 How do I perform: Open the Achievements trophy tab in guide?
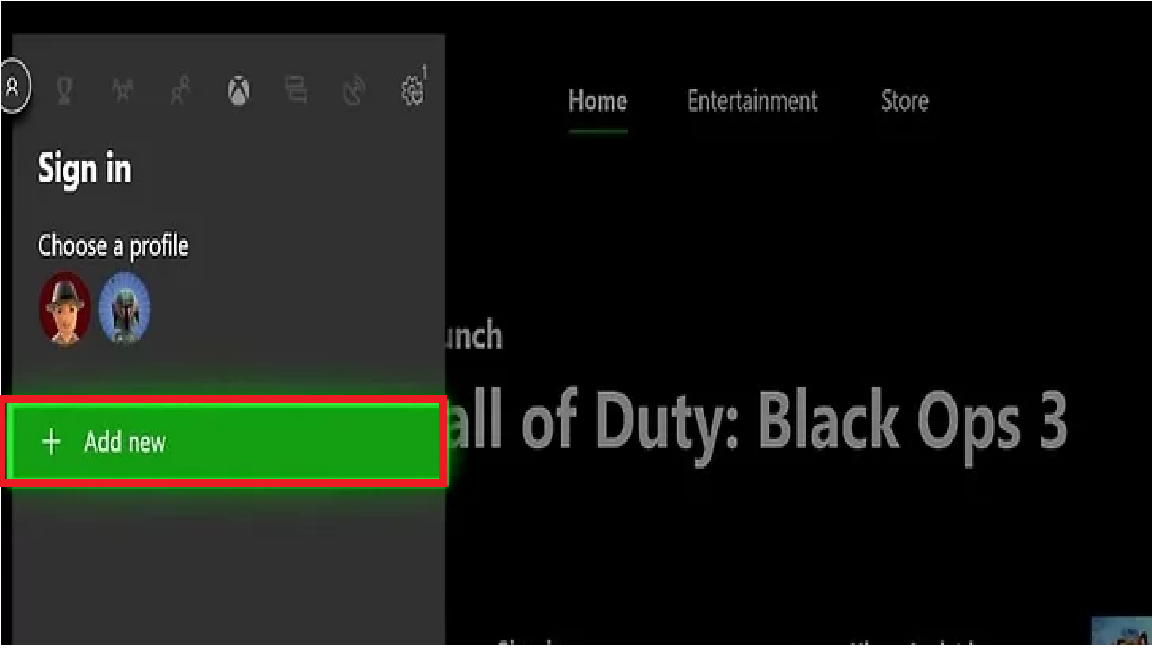65,90
